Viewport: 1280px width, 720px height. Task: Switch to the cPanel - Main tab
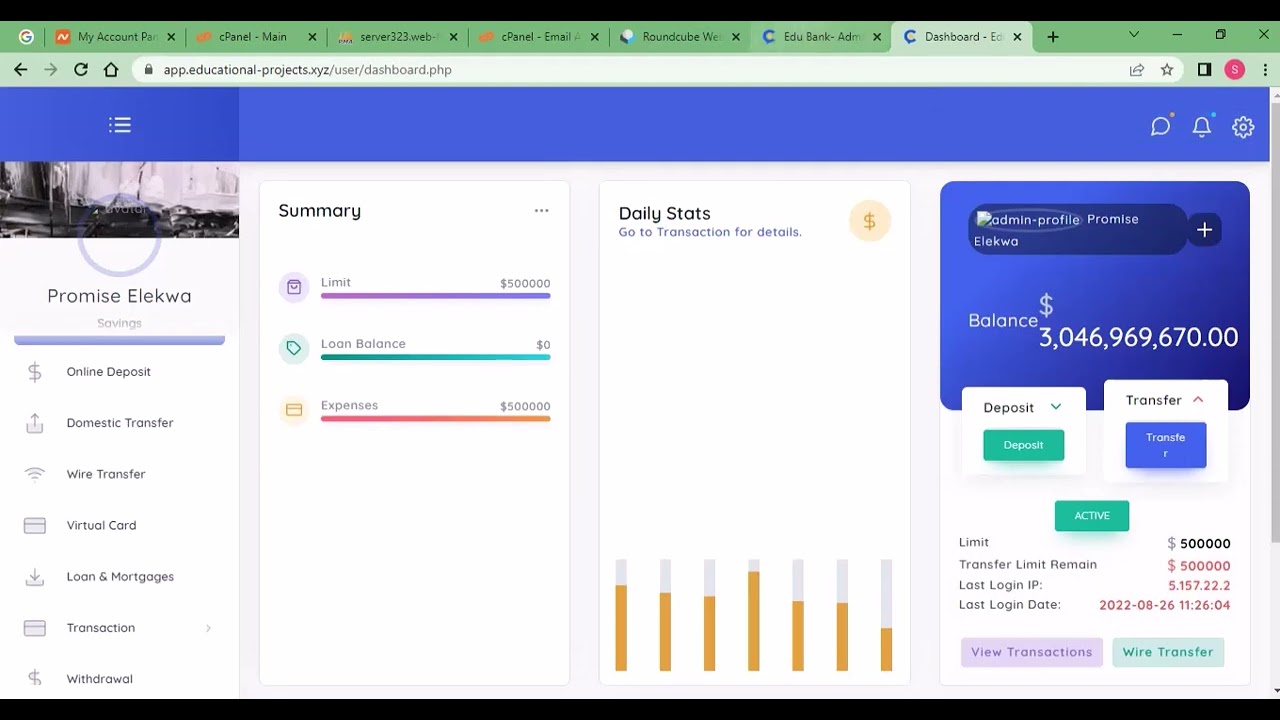(256, 37)
